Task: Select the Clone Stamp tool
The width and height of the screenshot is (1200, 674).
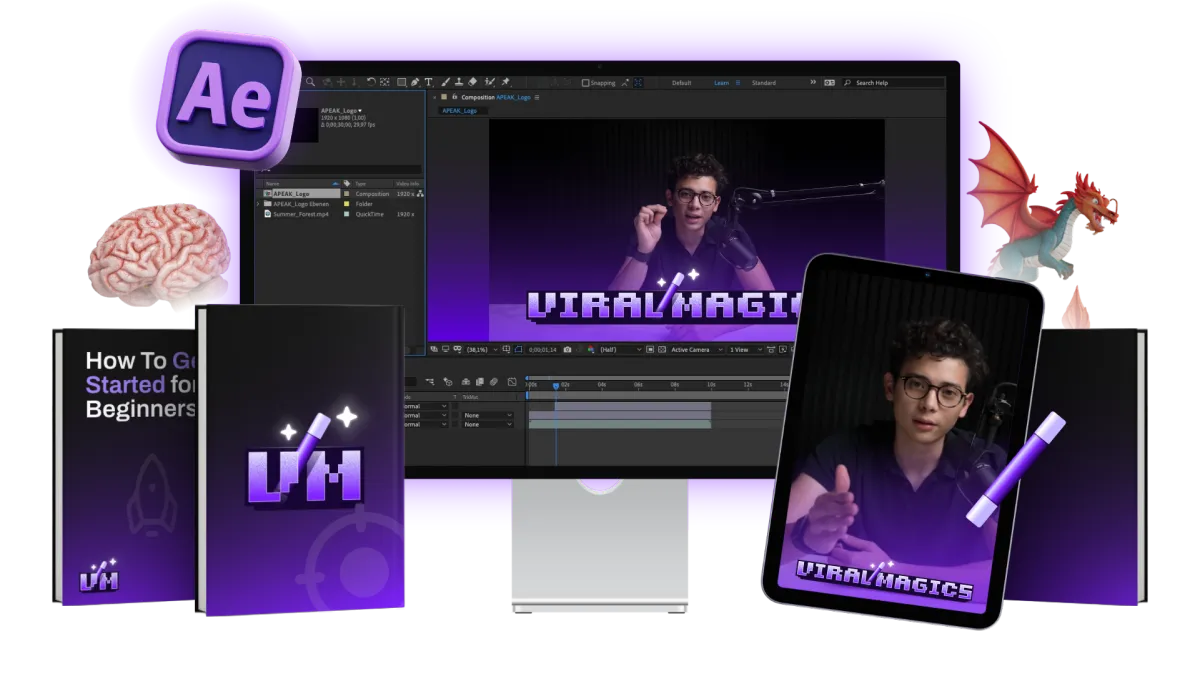Action: 459,82
